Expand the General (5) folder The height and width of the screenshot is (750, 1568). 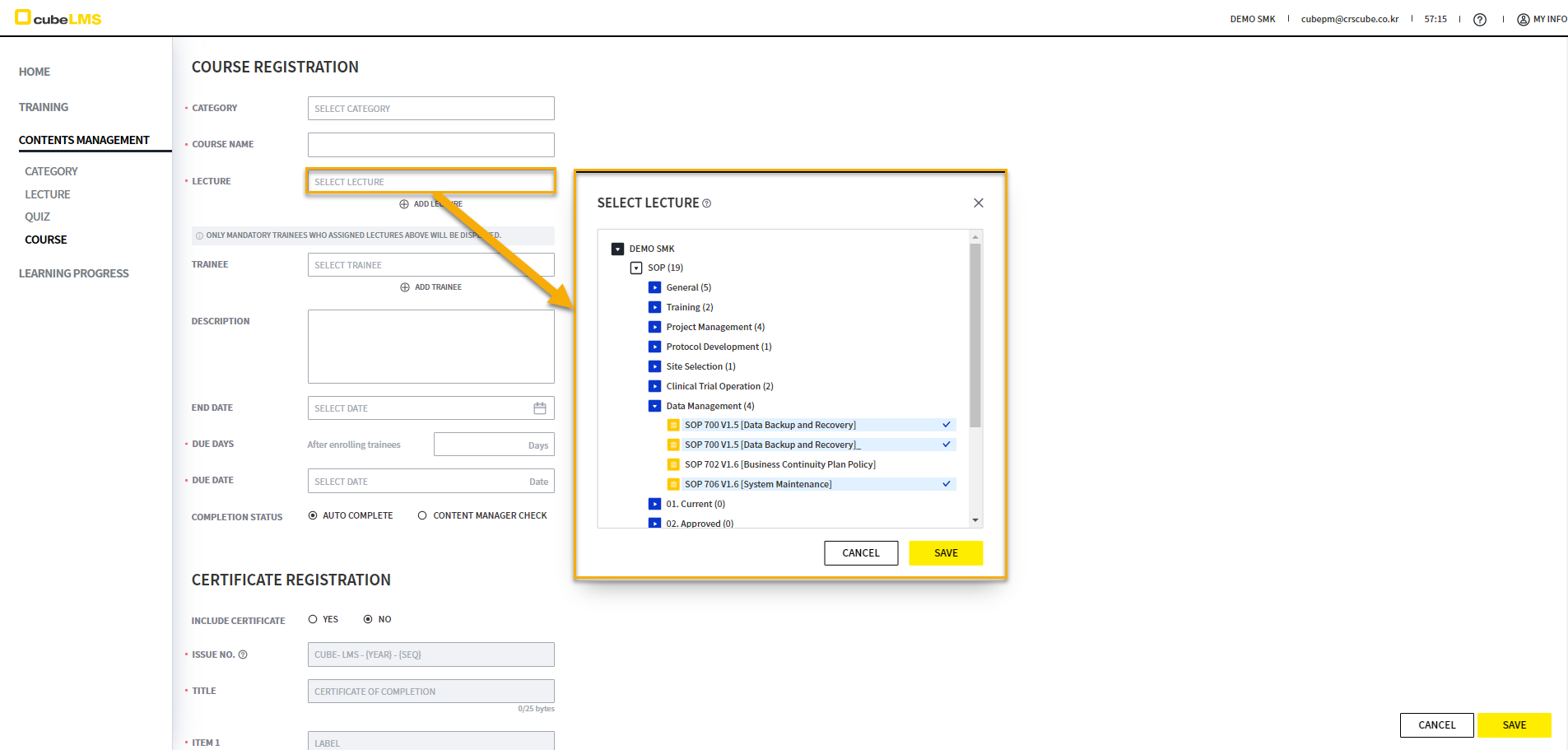(654, 288)
